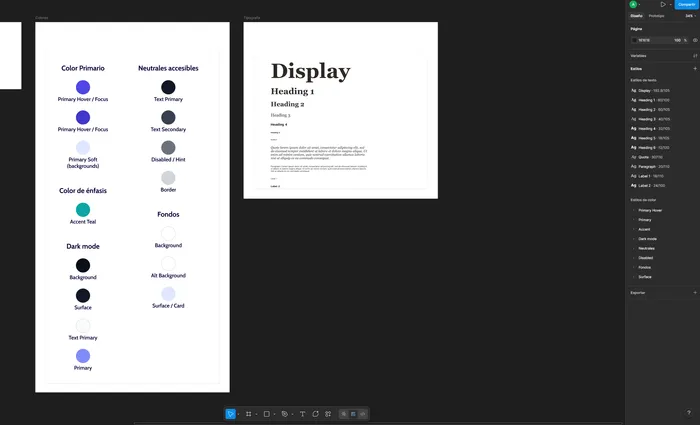Screen dimensions: 700x425
Task: Toggle page background visibility eye icon
Action: [694, 40]
